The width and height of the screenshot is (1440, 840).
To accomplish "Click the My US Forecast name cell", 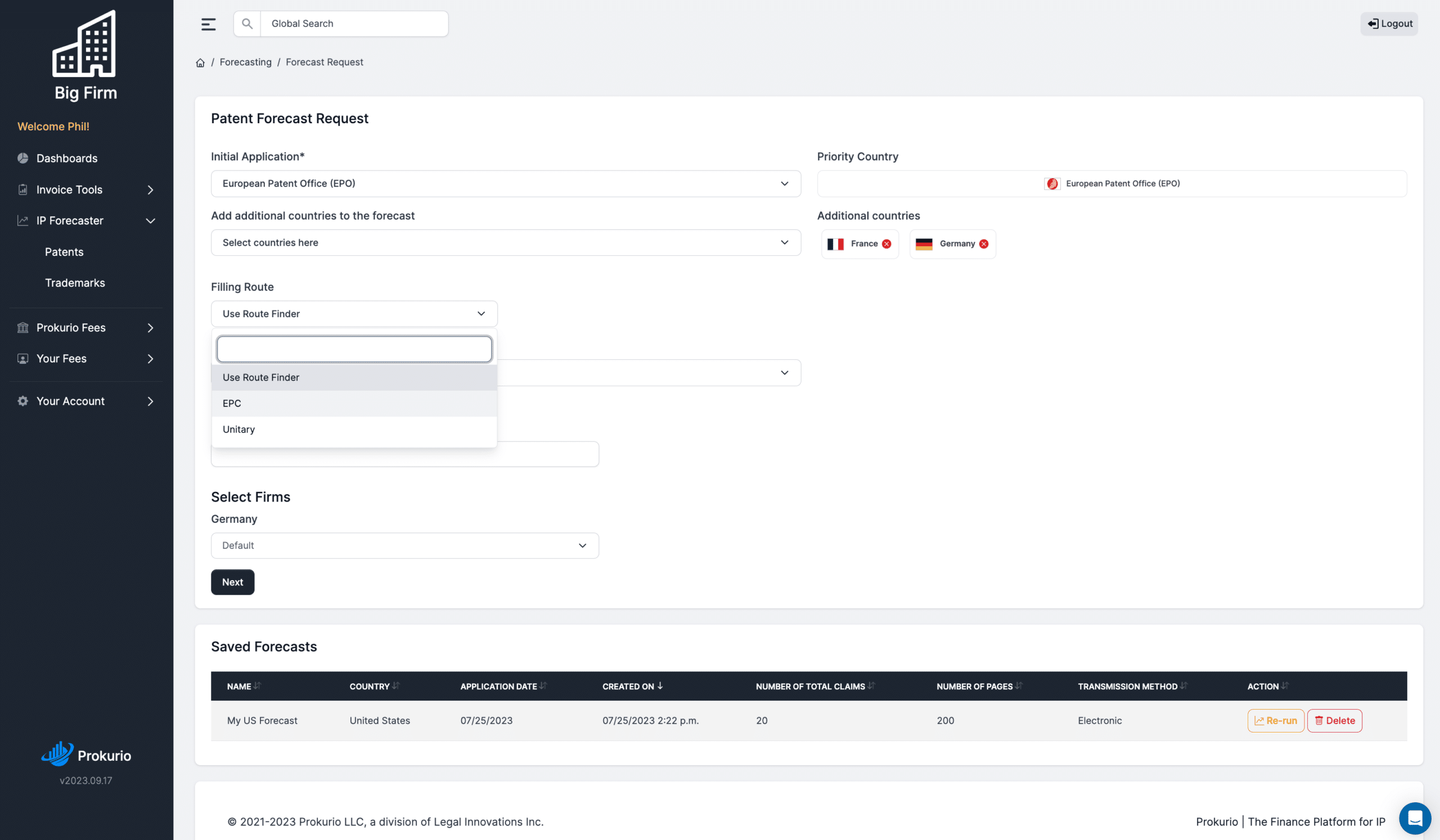I will pos(262,720).
